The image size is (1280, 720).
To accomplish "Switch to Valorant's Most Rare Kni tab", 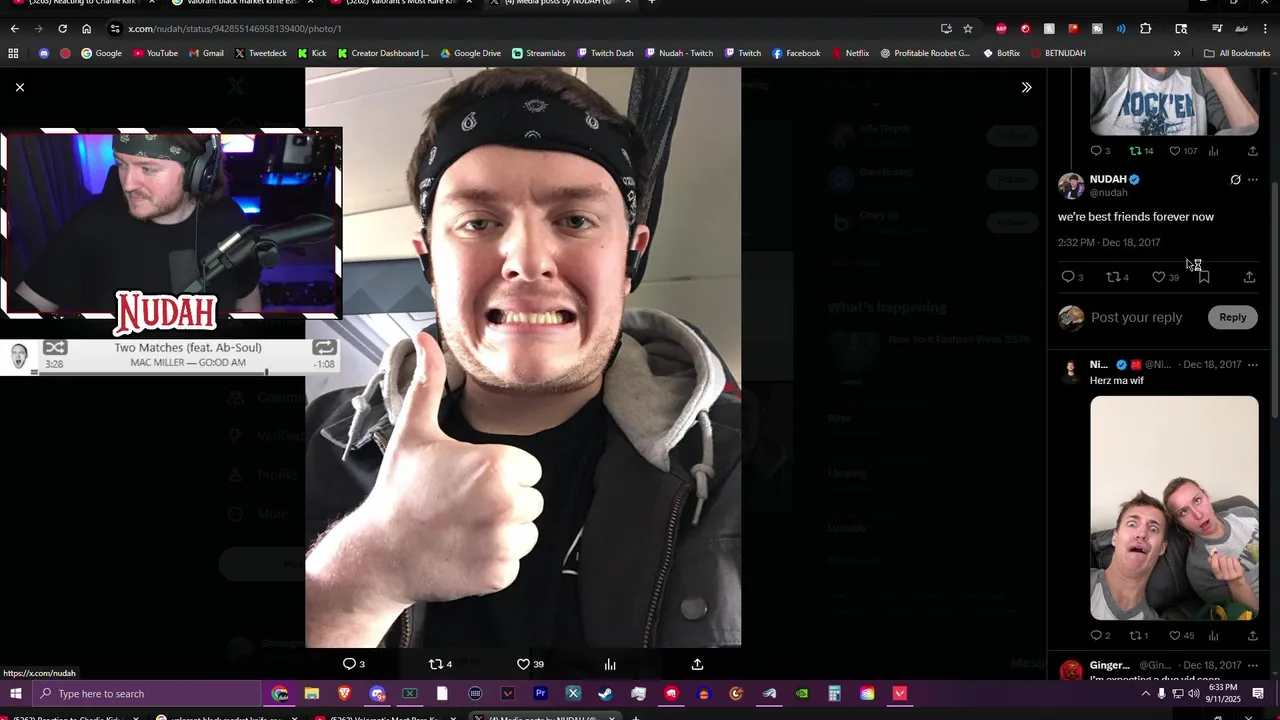I will (400, 2).
